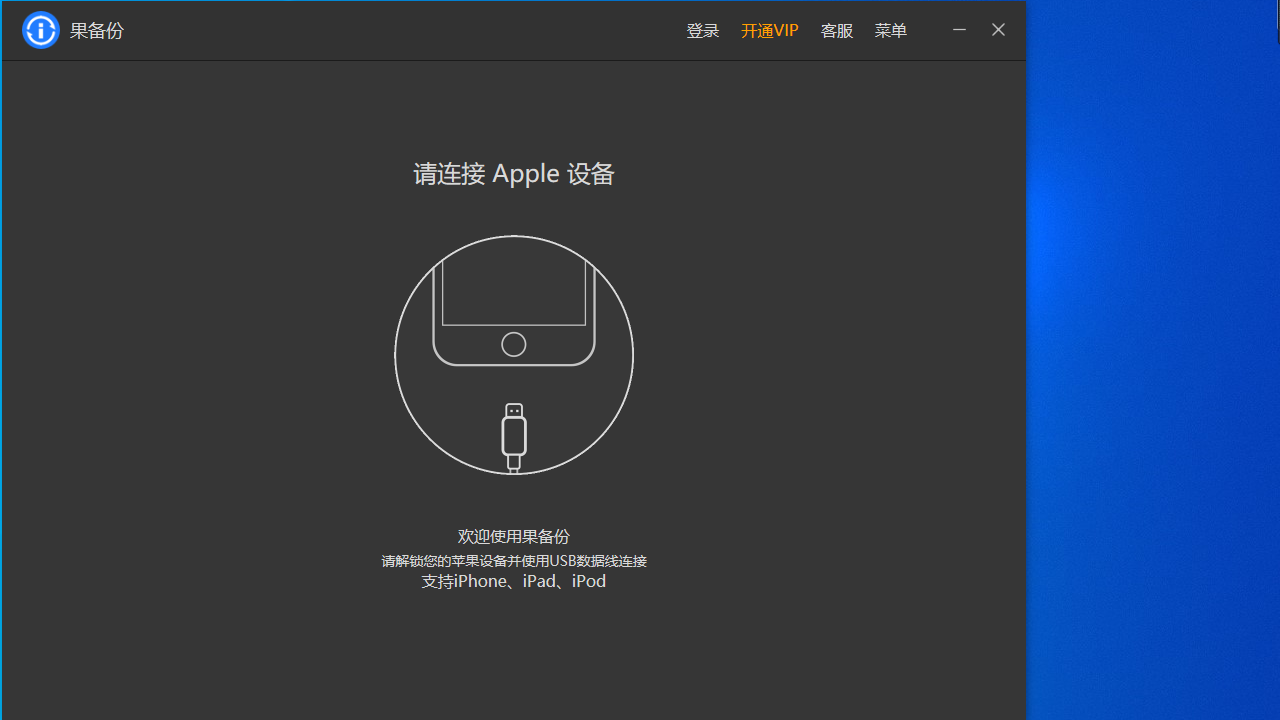This screenshot has width=1280, height=720.
Task: Click the 果备份 title in the title bar
Action: pos(96,30)
